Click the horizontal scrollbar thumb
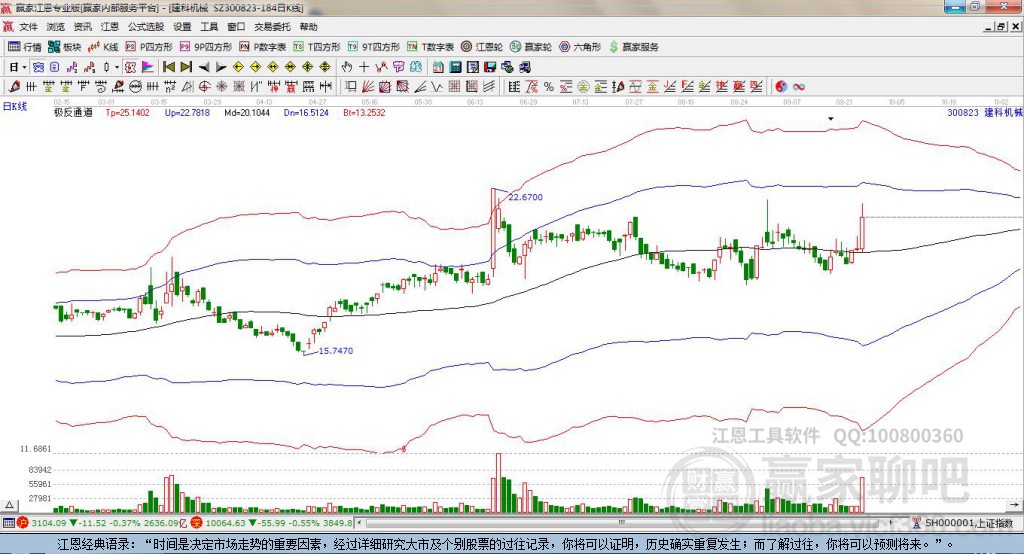 pos(622,523)
